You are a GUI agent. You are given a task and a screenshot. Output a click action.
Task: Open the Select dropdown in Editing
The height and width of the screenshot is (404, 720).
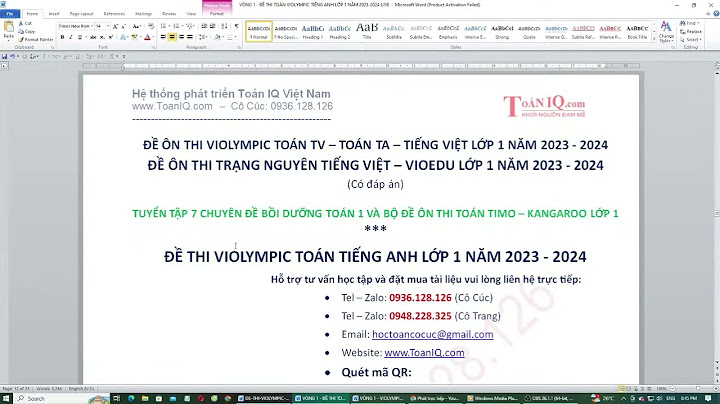(x=691, y=39)
